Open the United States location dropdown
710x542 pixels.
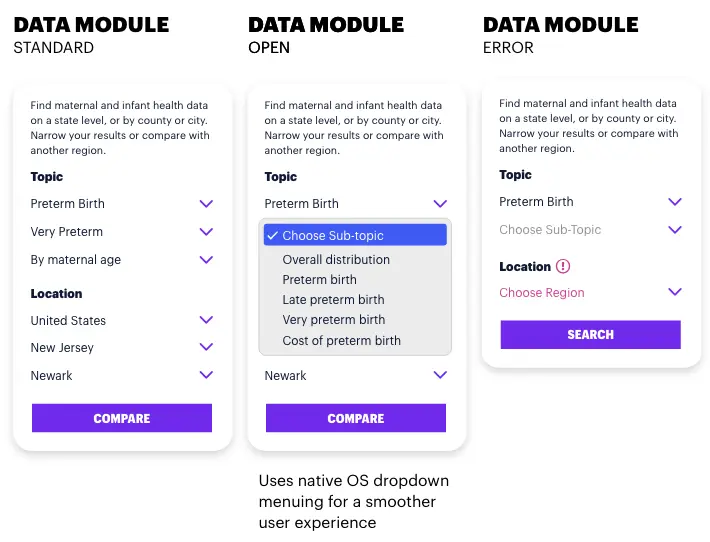pyautogui.click(x=121, y=321)
